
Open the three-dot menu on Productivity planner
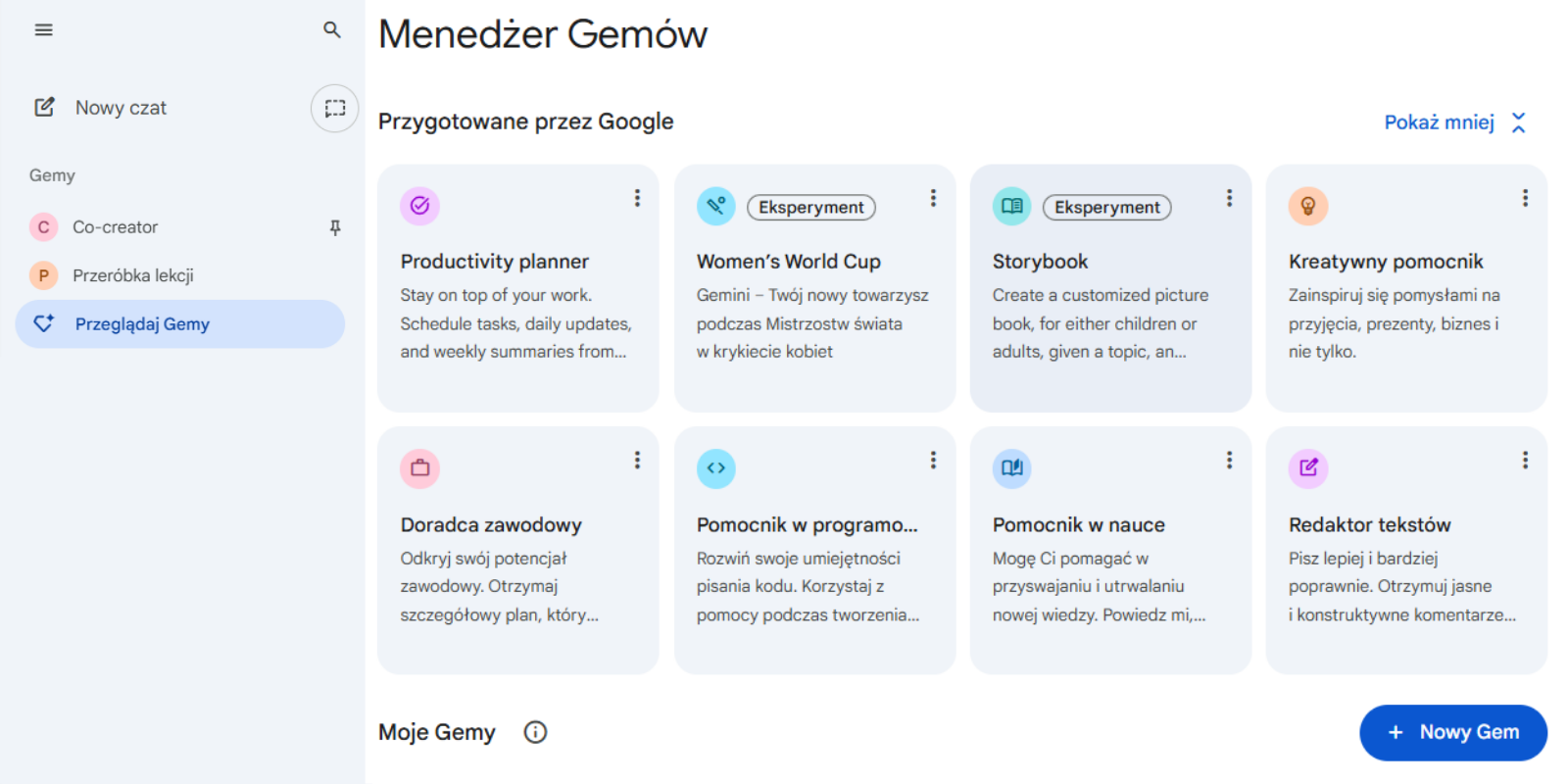click(x=638, y=198)
